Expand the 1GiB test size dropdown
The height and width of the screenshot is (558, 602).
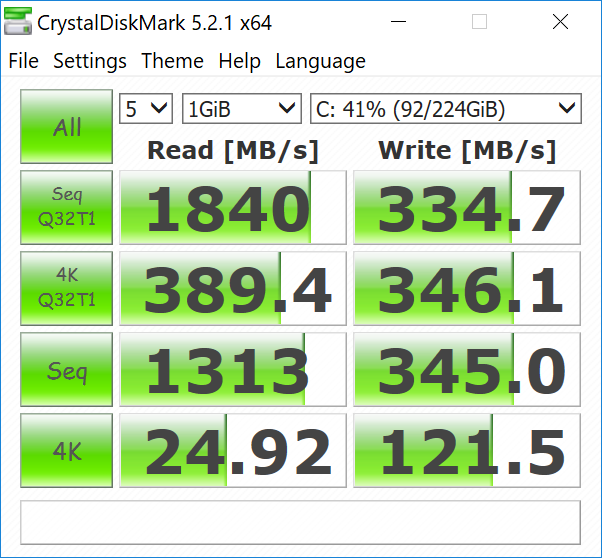click(241, 109)
